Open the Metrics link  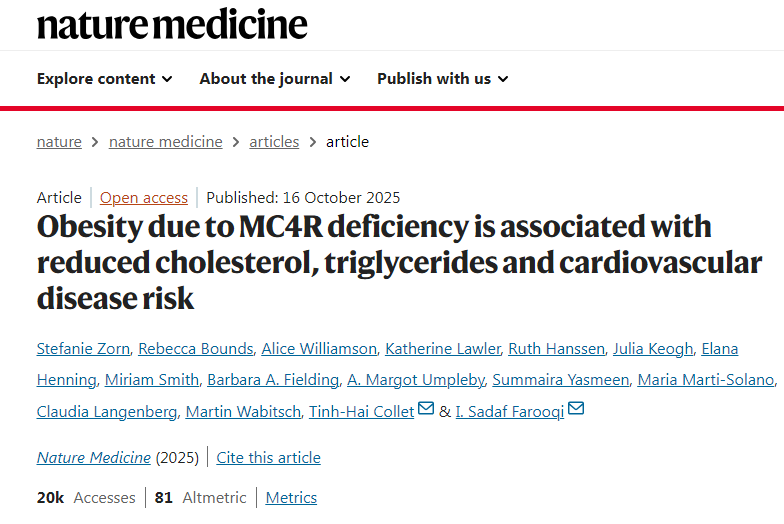point(291,498)
